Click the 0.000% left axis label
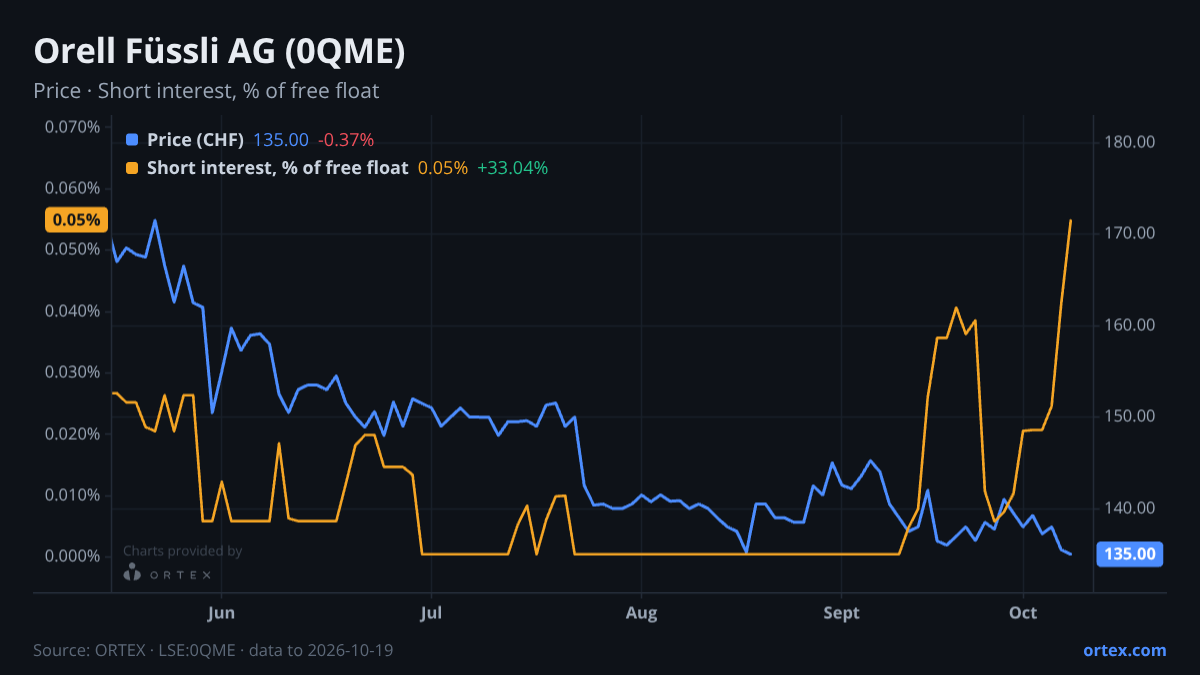Screen dimensions: 1200x675 pos(72,556)
